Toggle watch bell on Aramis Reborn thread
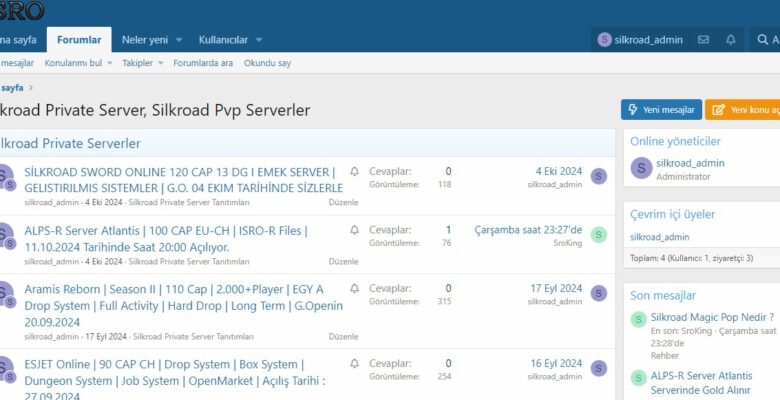This screenshot has height=400, width=780. (354, 288)
